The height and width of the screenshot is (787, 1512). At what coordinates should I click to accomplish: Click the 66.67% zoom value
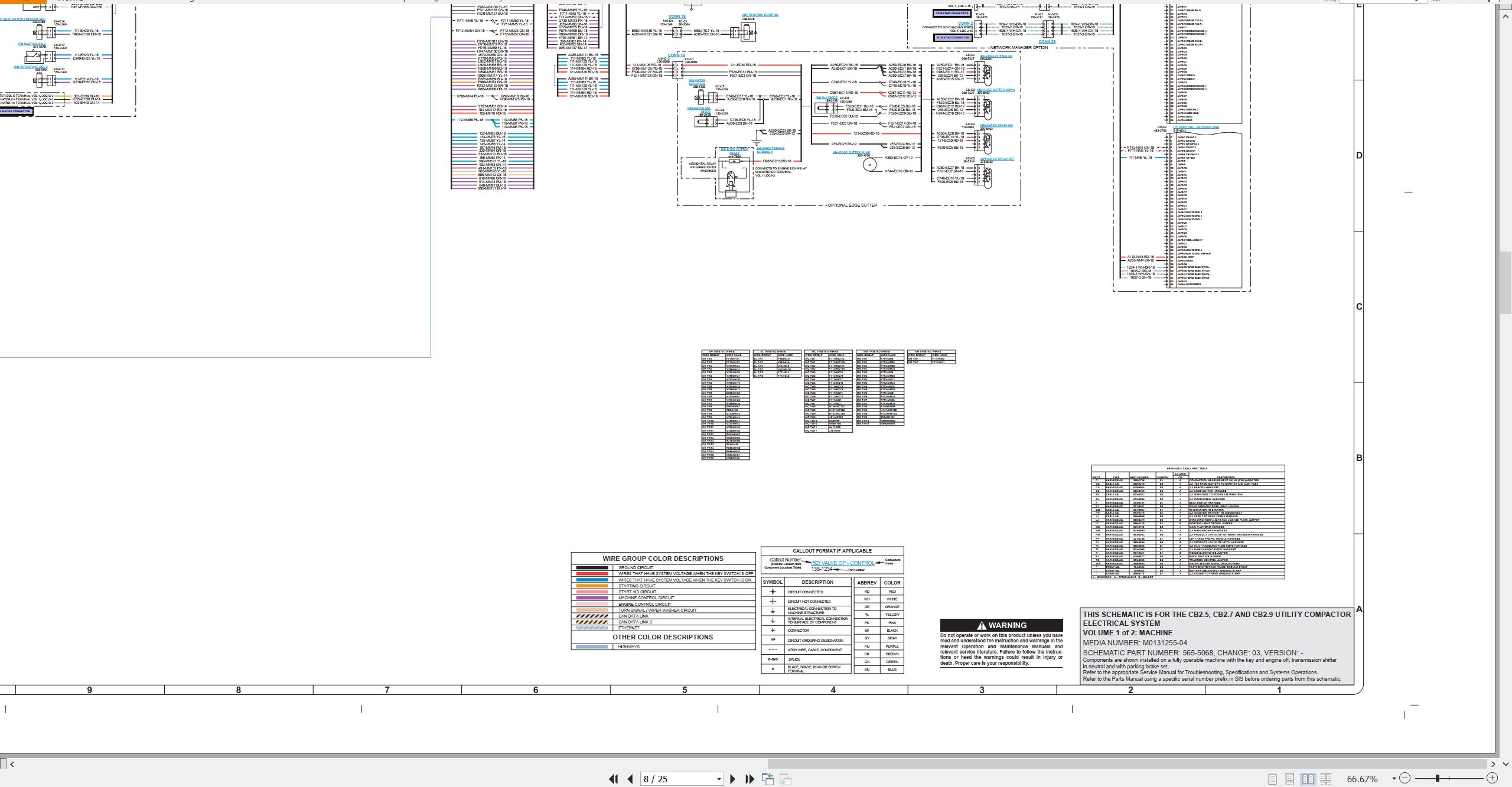tap(1362, 779)
